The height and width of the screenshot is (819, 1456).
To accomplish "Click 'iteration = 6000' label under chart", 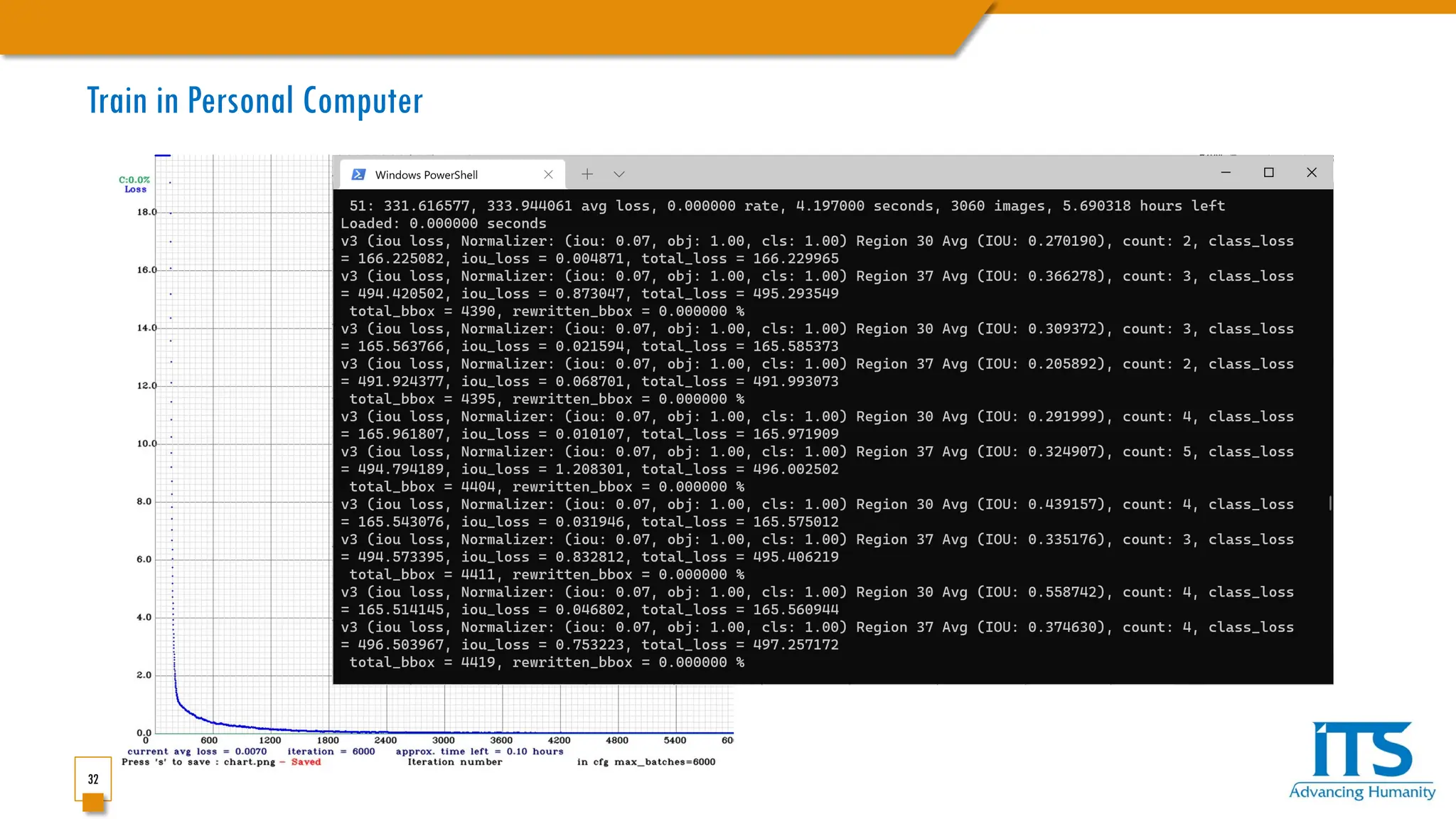I will 331,751.
